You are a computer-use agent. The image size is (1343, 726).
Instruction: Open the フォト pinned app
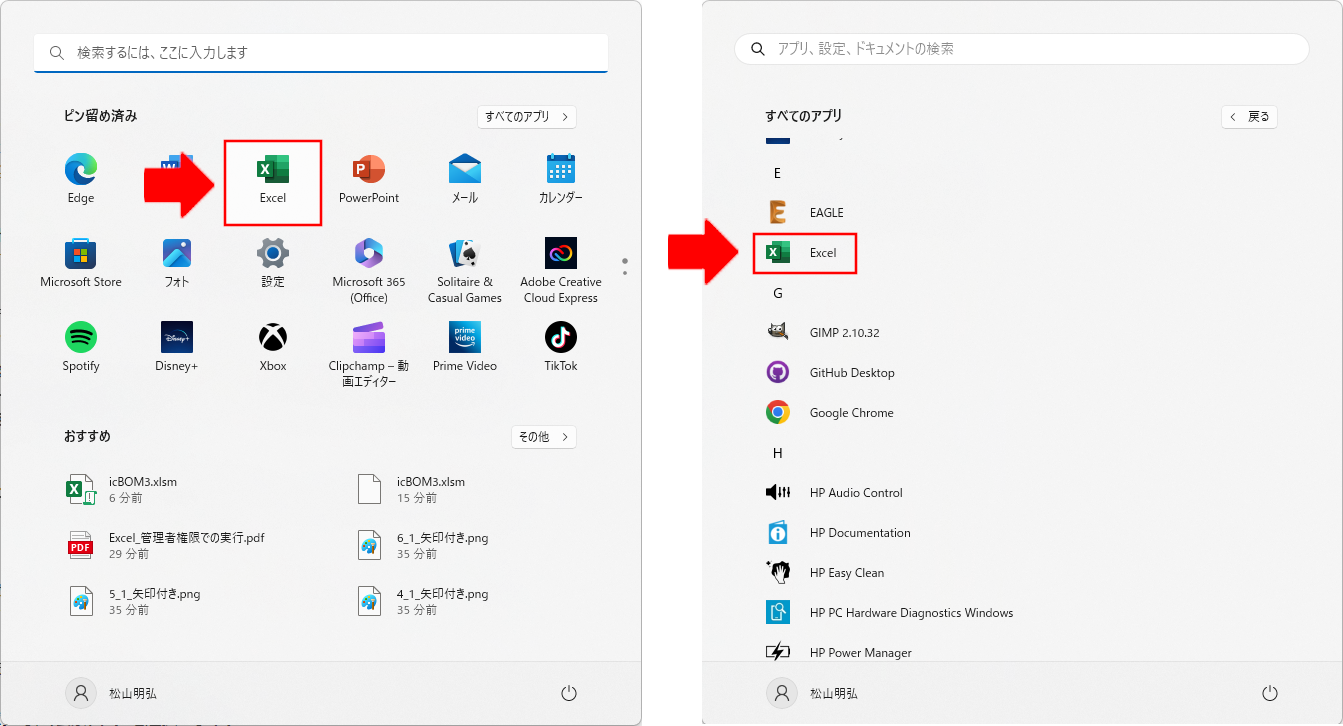(x=177, y=263)
